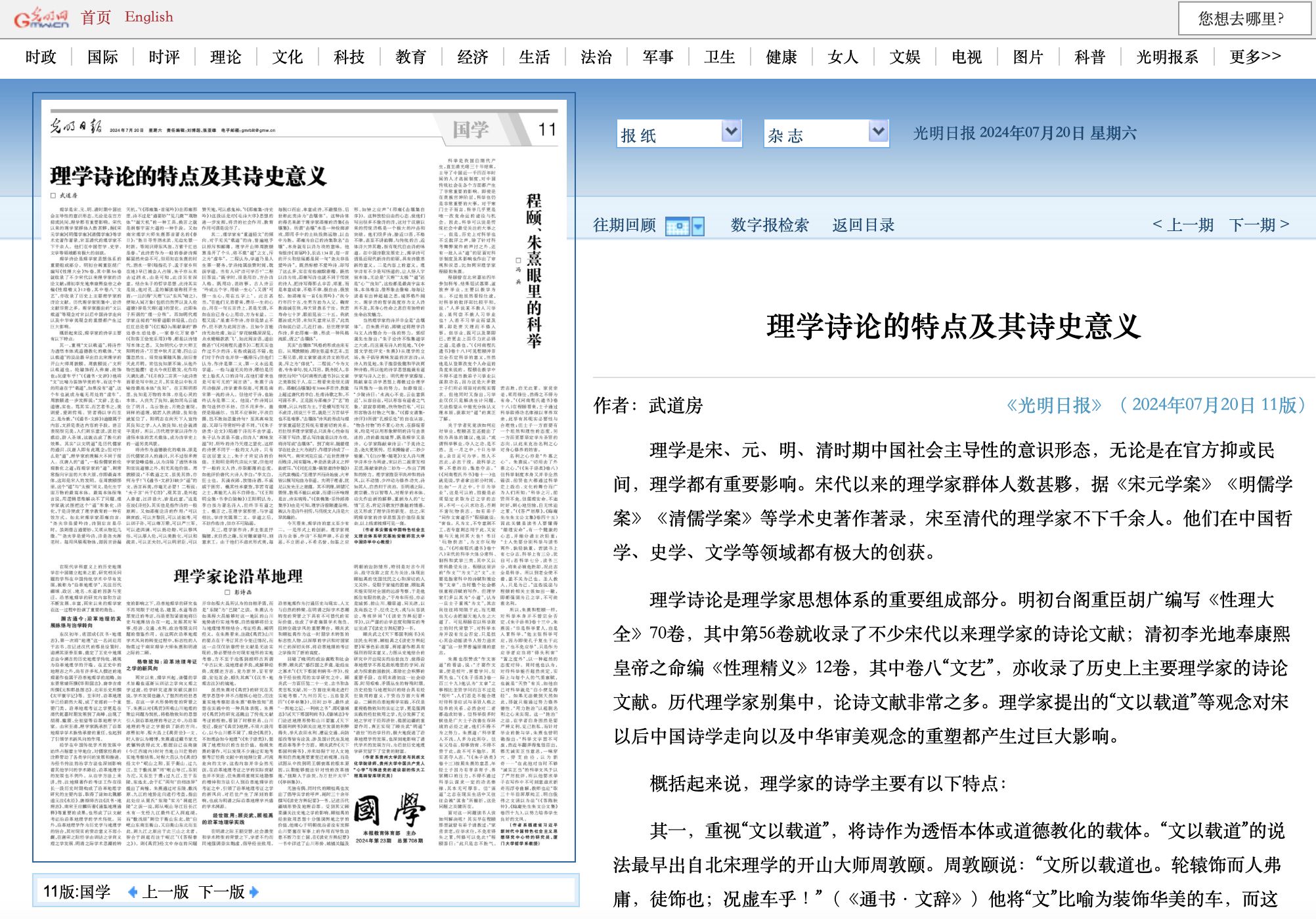Image resolution: width=1316 pixels, height=919 pixels.
Task: Click the 往期回顾 label
Action: 625,225
